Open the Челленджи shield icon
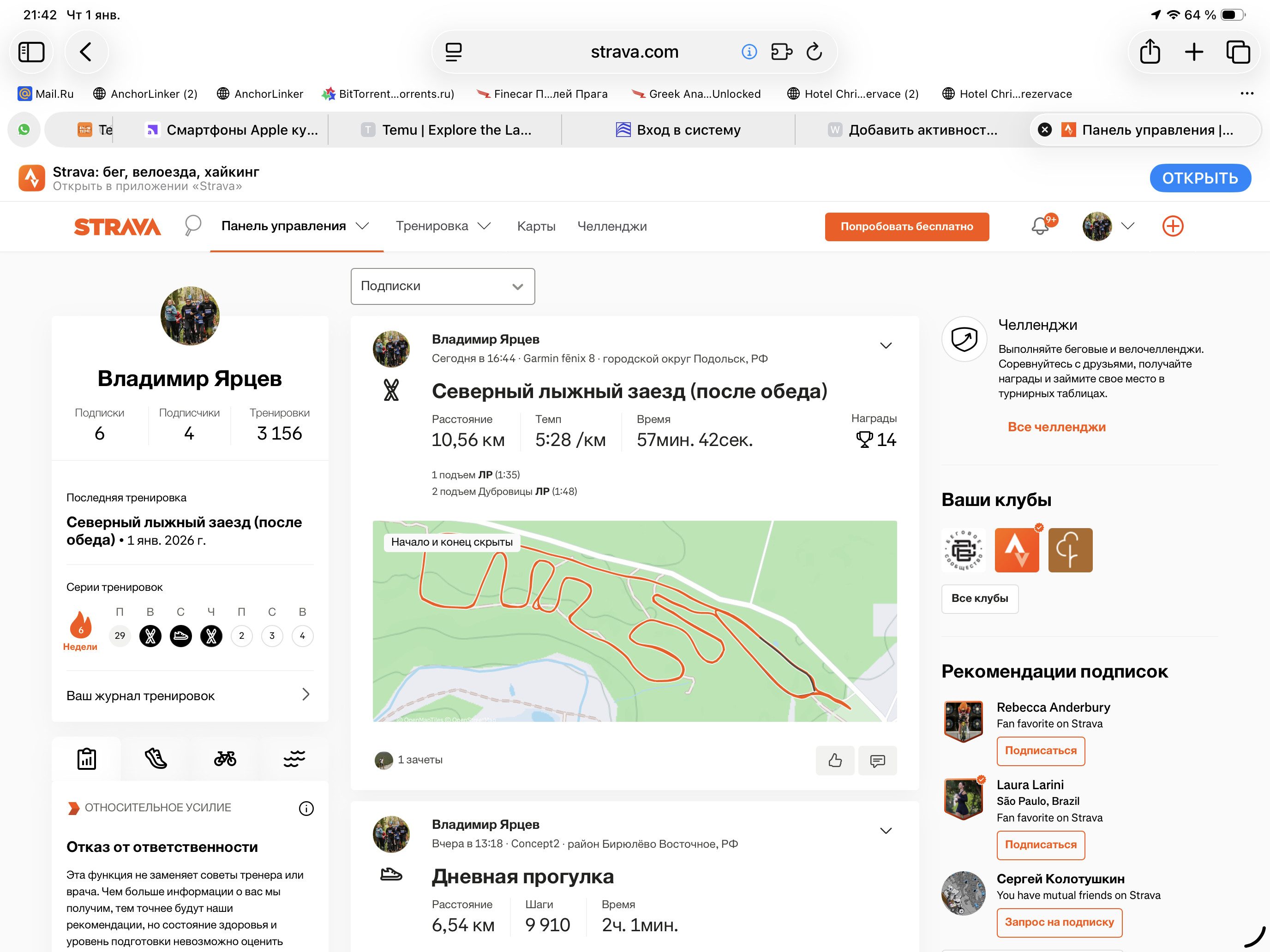The width and height of the screenshot is (1270, 952). click(x=964, y=339)
